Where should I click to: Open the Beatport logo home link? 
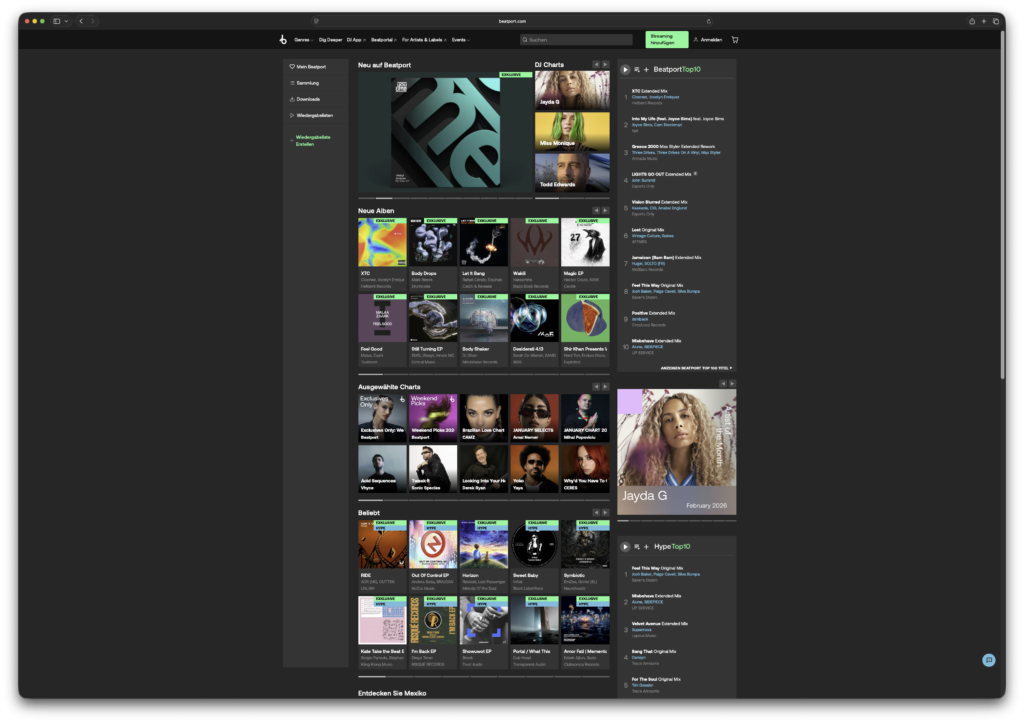pyautogui.click(x=283, y=40)
